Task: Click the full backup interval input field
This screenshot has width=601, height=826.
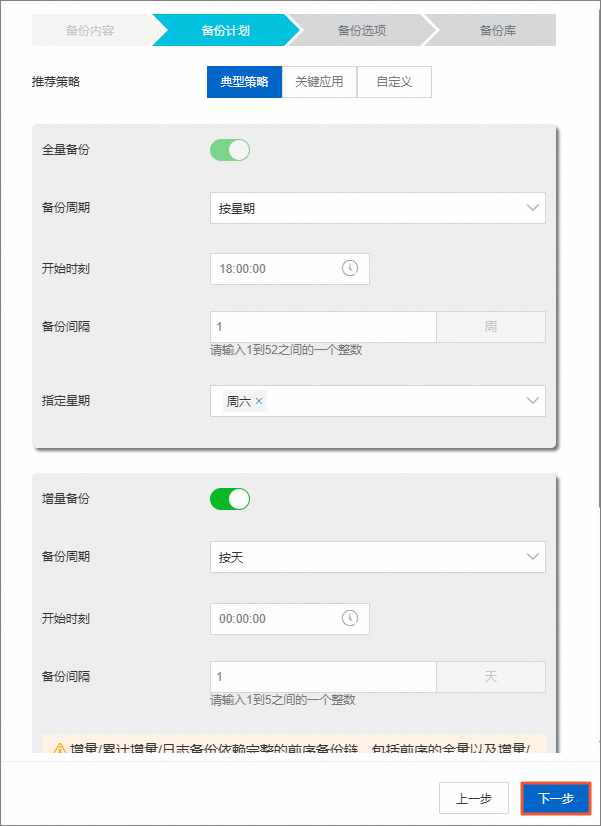Action: [323, 327]
